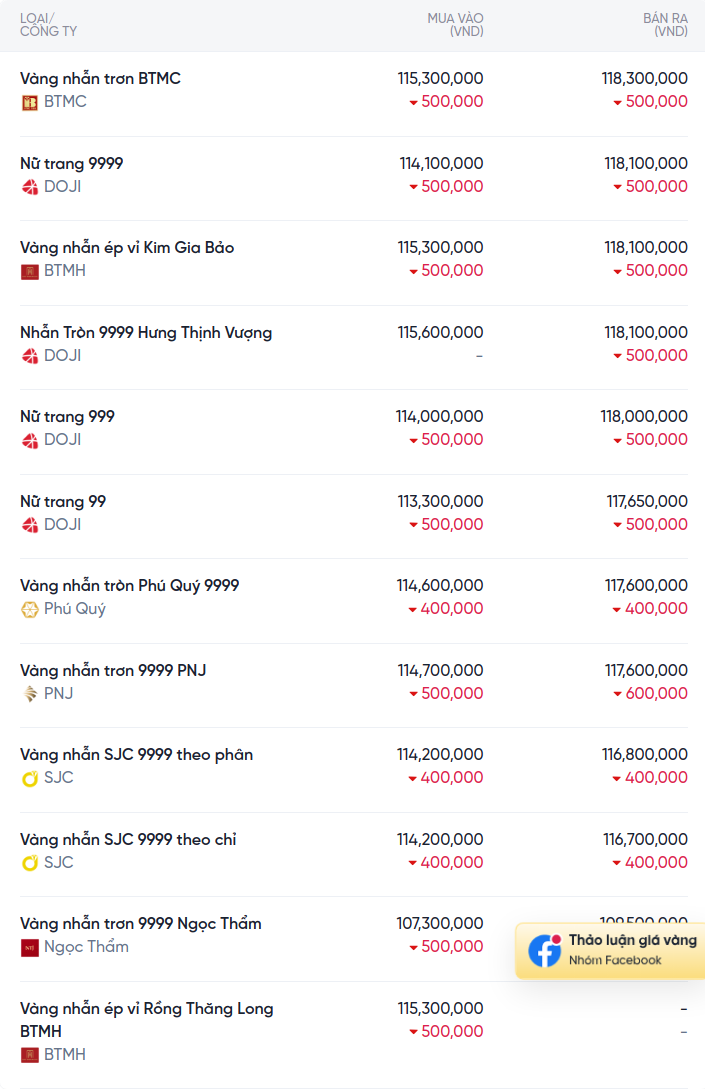
Task: Open Thảo luận giá vàng Facebook group
Action: tap(611, 950)
